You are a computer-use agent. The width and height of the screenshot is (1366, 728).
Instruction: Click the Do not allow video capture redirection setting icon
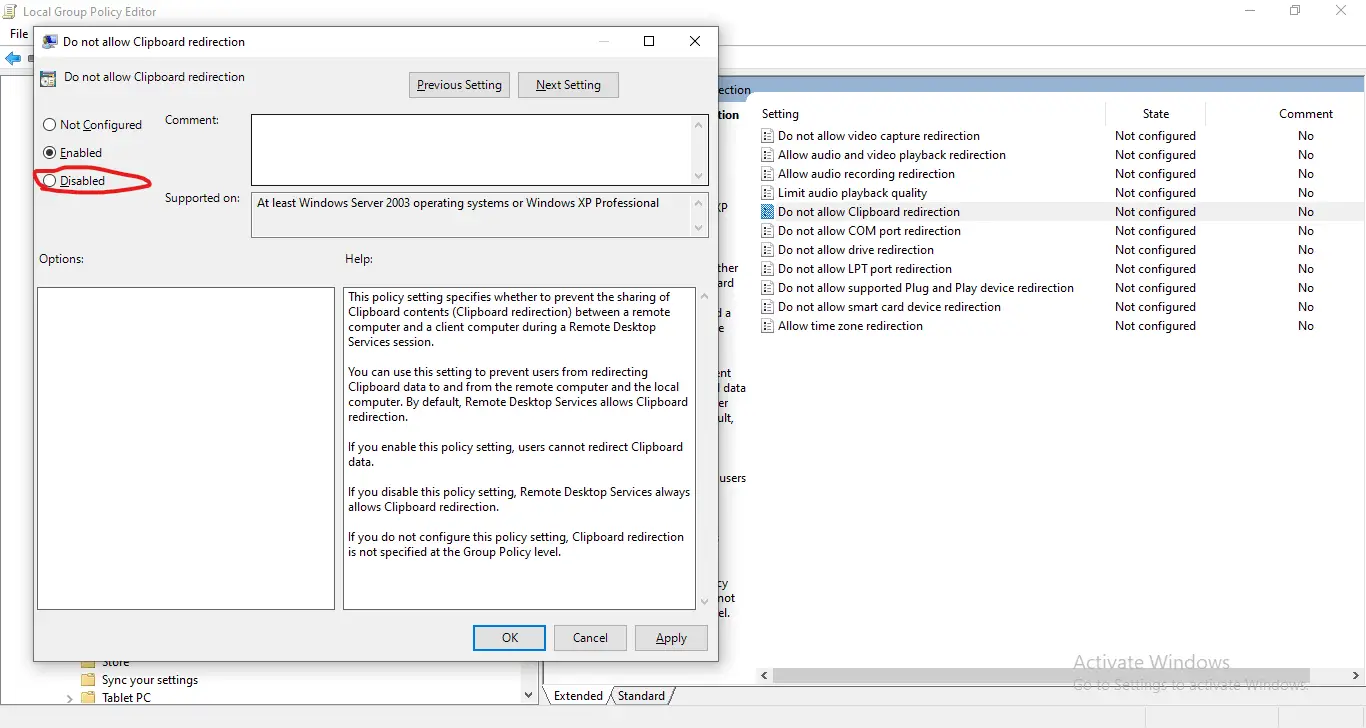(x=768, y=135)
